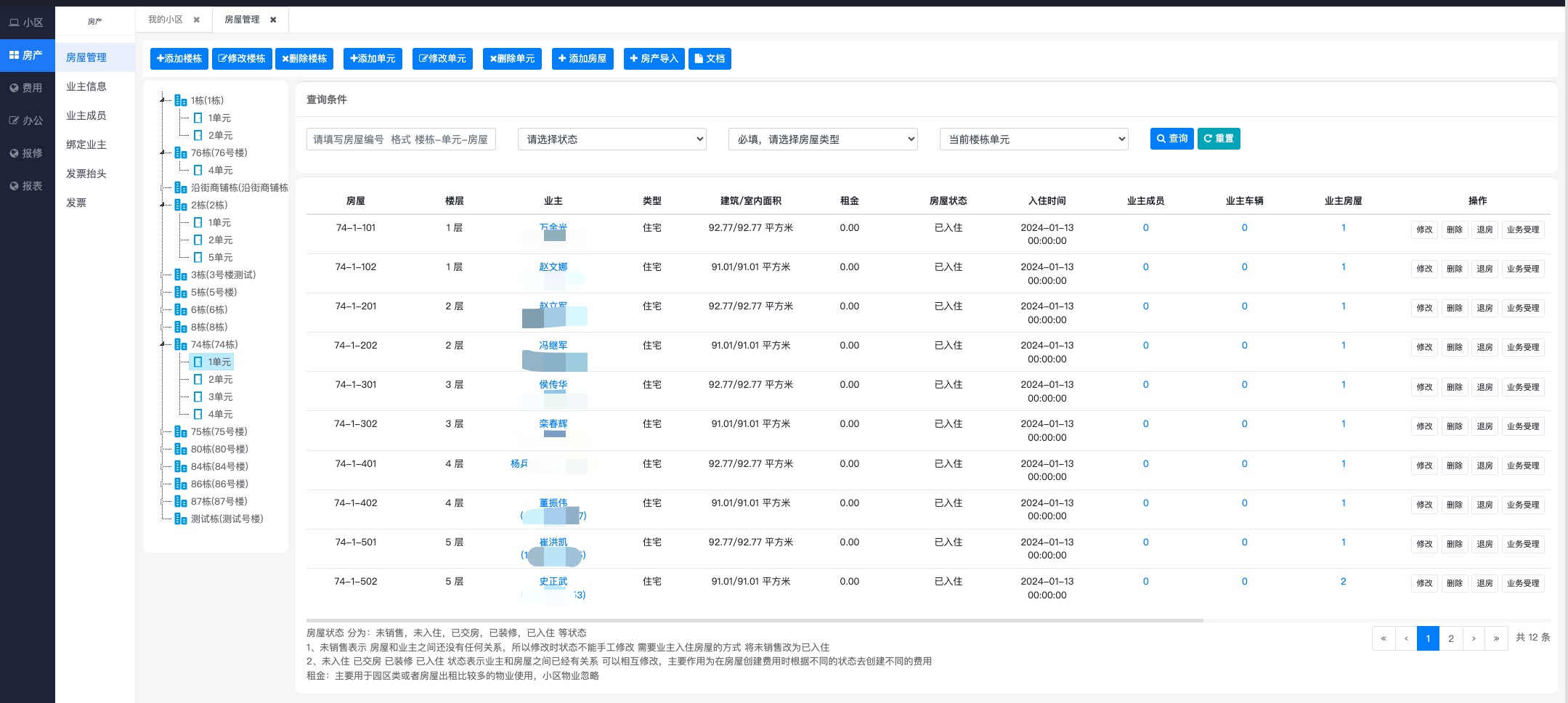This screenshot has width=1568, height=703.
Task: Click the 删除单元 button
Action: coord(512,59)
